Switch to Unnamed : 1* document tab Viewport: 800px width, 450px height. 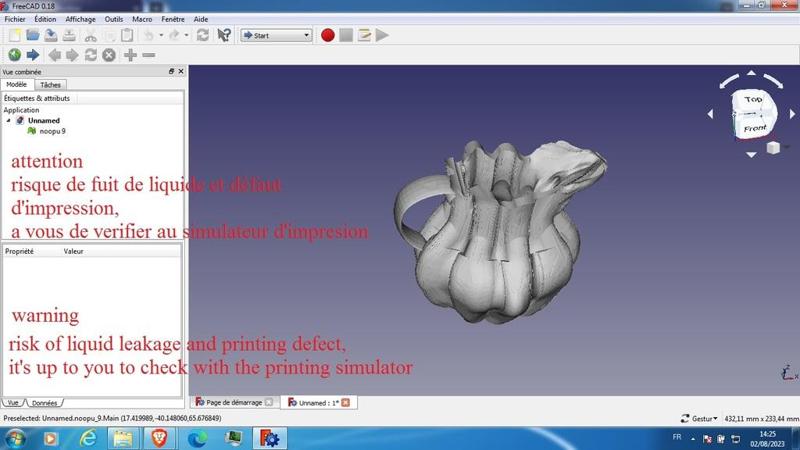(x=319, y=403)
